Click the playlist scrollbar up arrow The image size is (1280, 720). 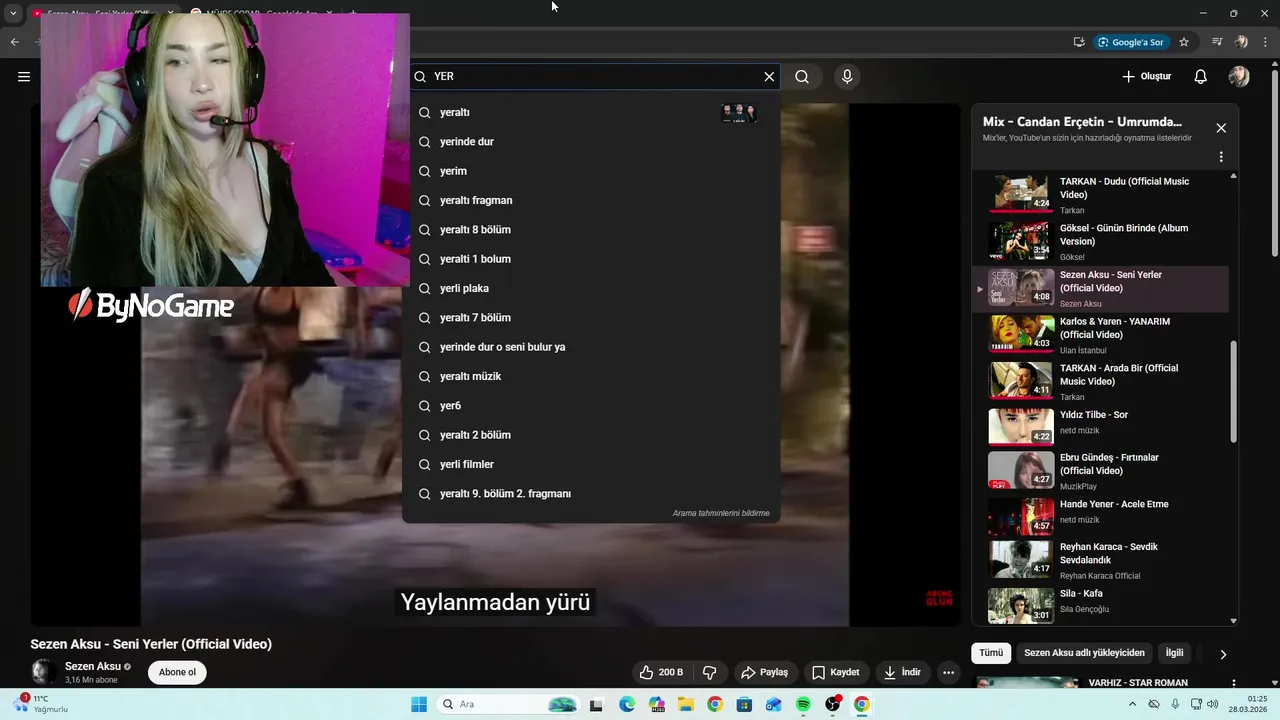1233,176
